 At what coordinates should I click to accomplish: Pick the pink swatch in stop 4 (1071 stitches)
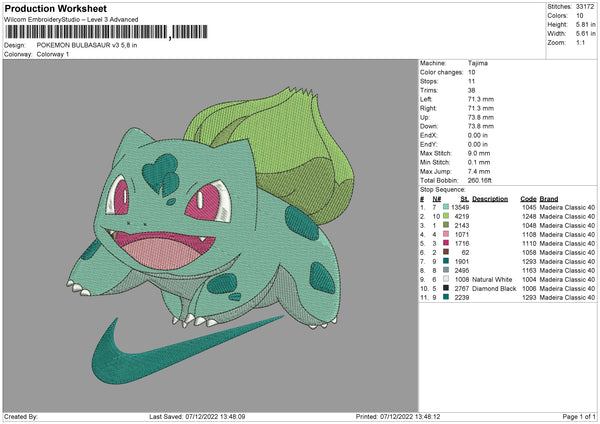pos(446,234)
